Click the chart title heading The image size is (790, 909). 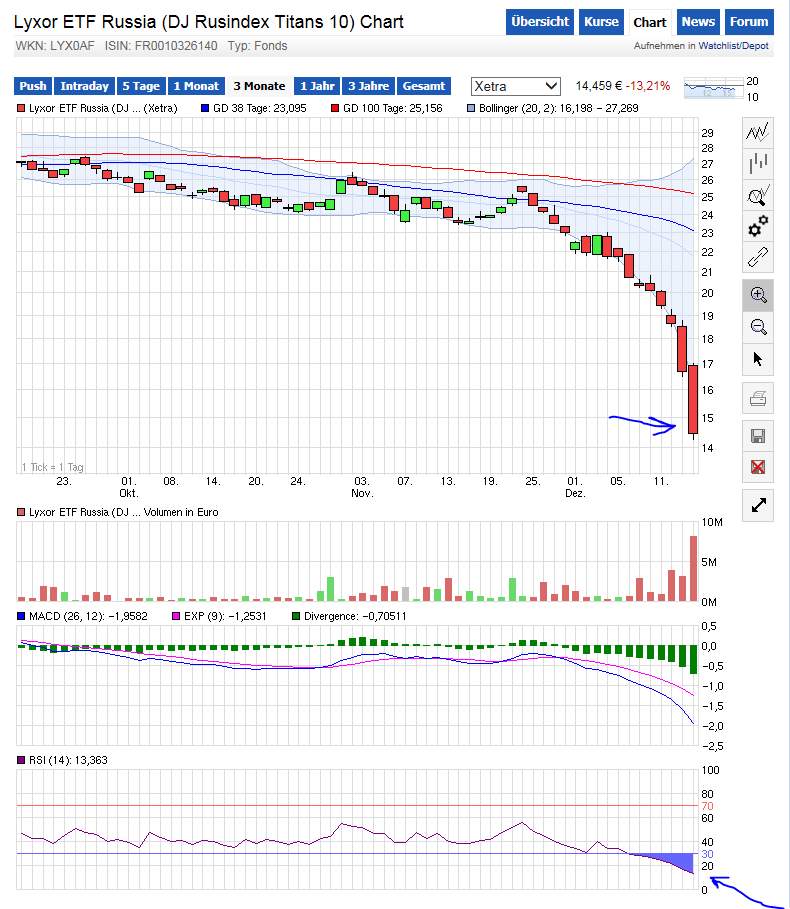pyautogui.click(x=209, y=22)
